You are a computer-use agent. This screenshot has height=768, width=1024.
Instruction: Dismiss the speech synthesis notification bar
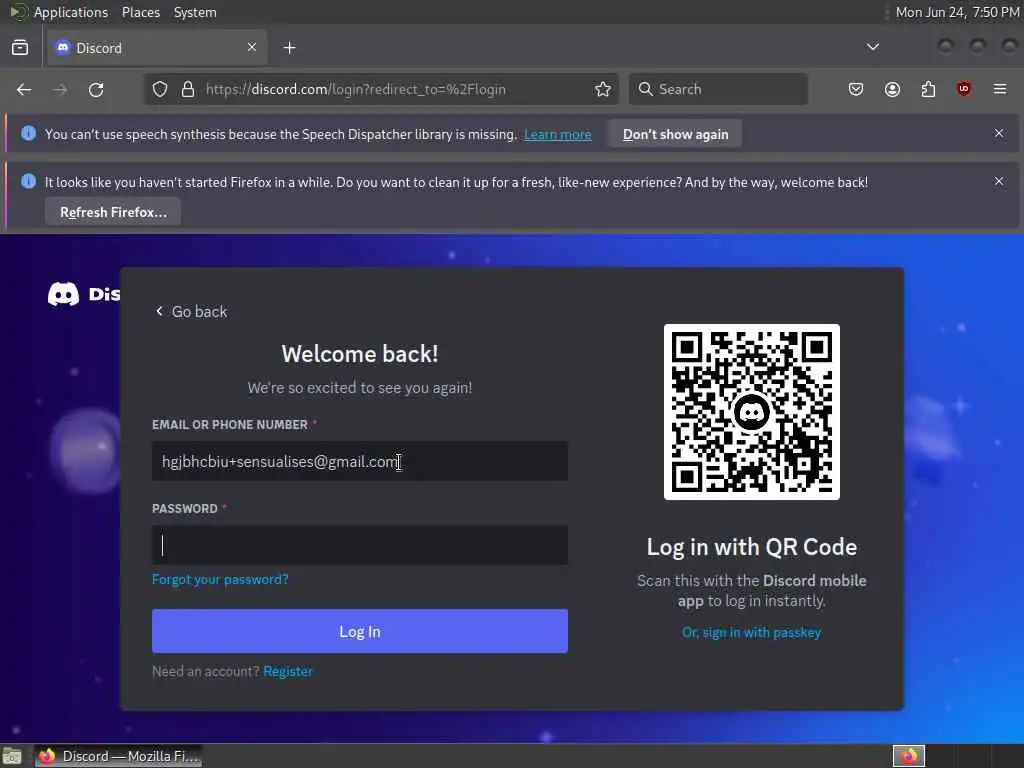[x=999, y=133]
